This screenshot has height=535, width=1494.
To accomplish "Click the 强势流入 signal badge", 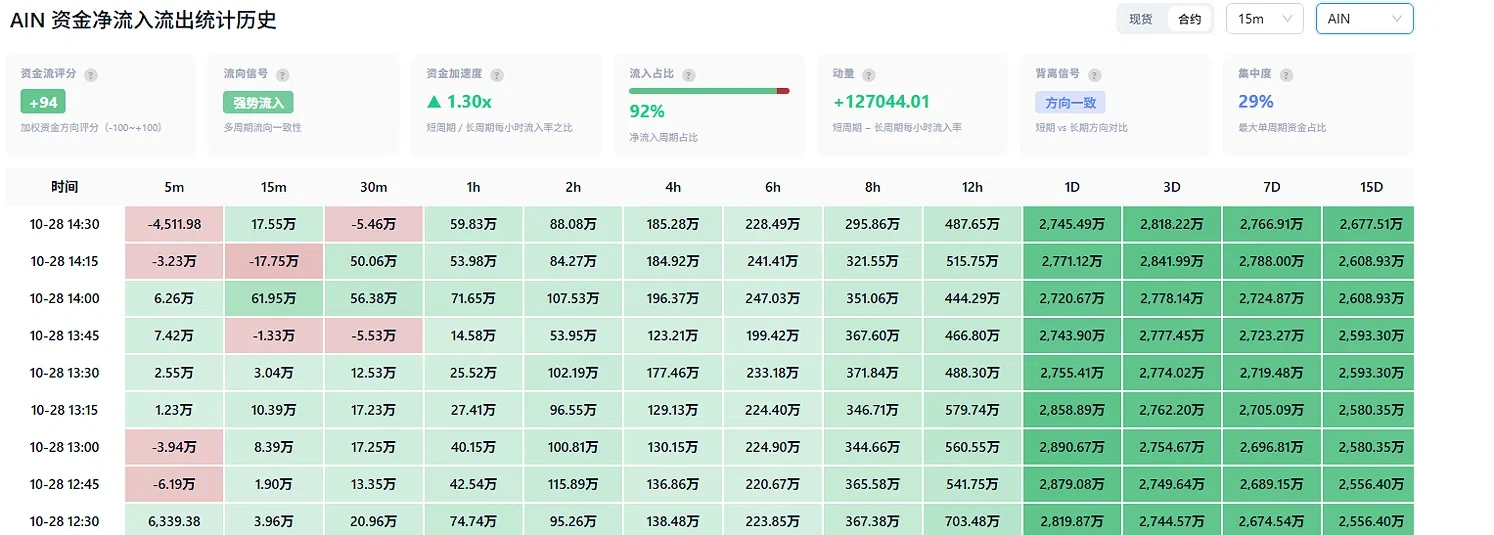I will (258, 102).
